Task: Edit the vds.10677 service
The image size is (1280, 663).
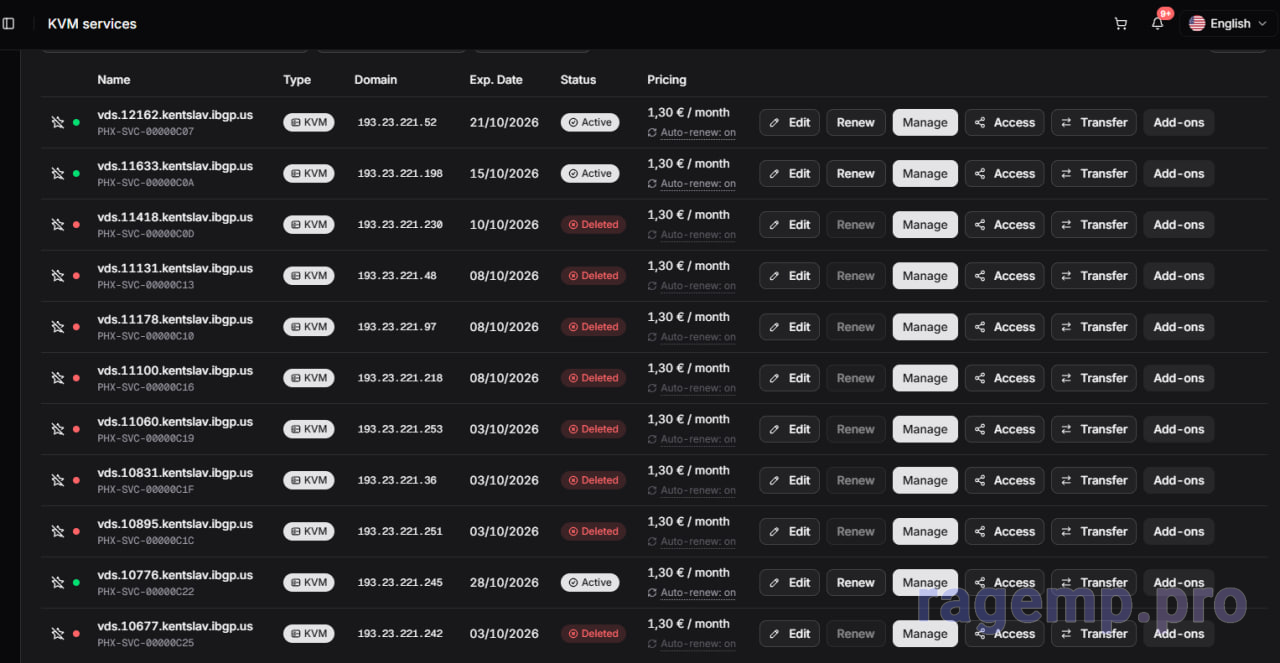Action: coord(790,633)
